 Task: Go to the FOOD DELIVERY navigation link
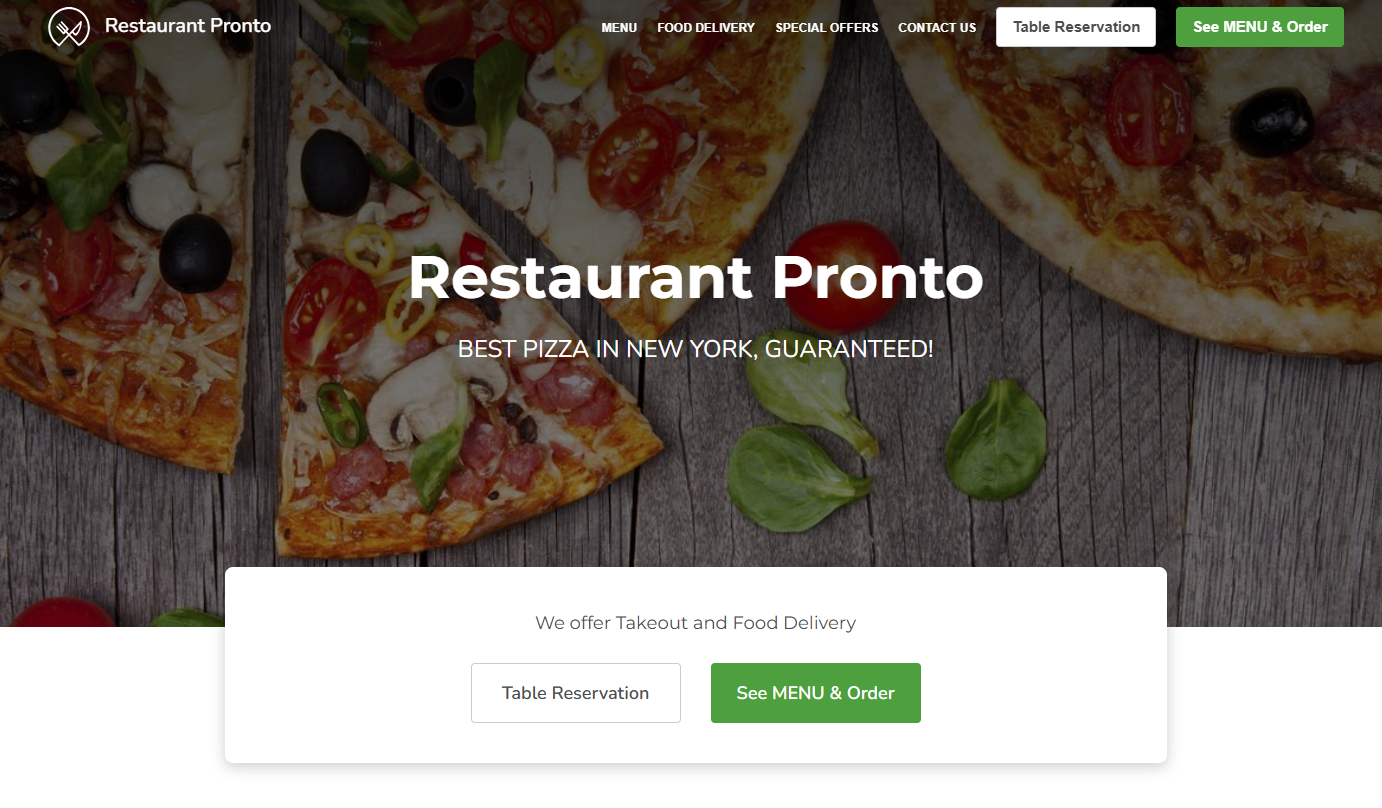point(706,27)
